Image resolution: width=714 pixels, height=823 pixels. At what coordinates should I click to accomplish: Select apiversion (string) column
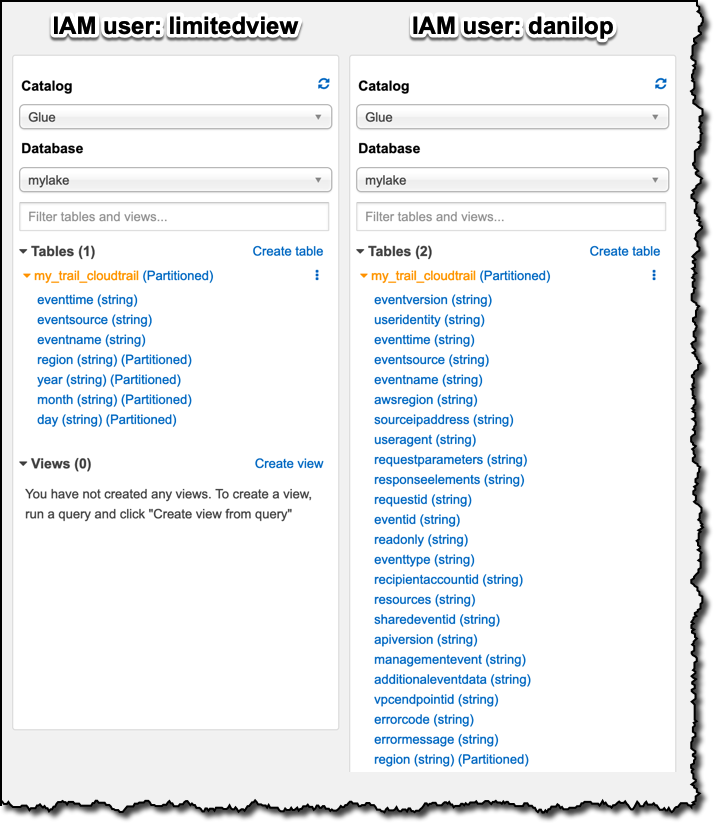pos(426,639)
